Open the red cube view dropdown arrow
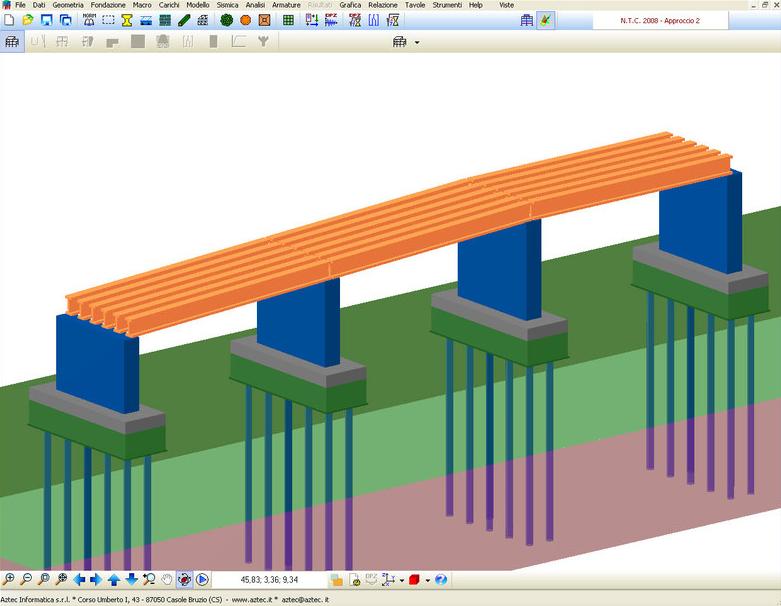 tap(427, 580)
